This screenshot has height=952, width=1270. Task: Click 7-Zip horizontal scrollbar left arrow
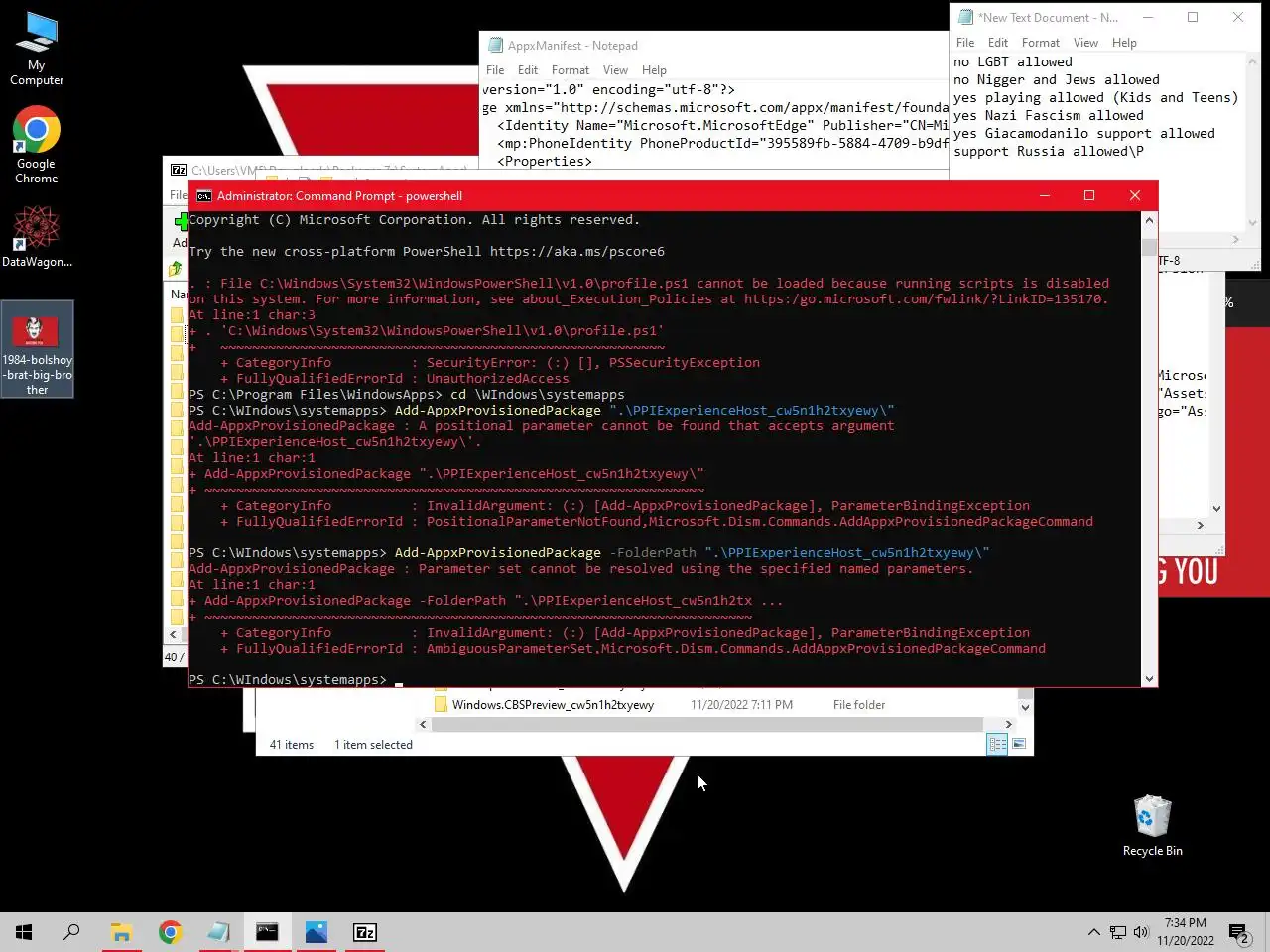click(173, 634)
